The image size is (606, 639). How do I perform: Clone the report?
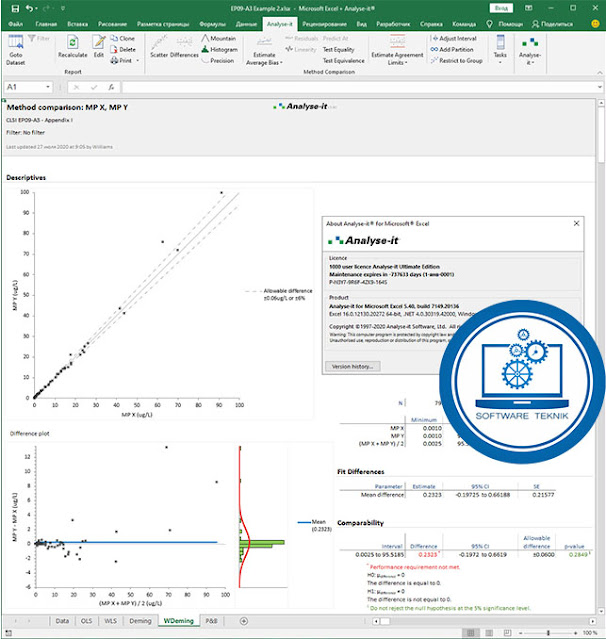122,38
